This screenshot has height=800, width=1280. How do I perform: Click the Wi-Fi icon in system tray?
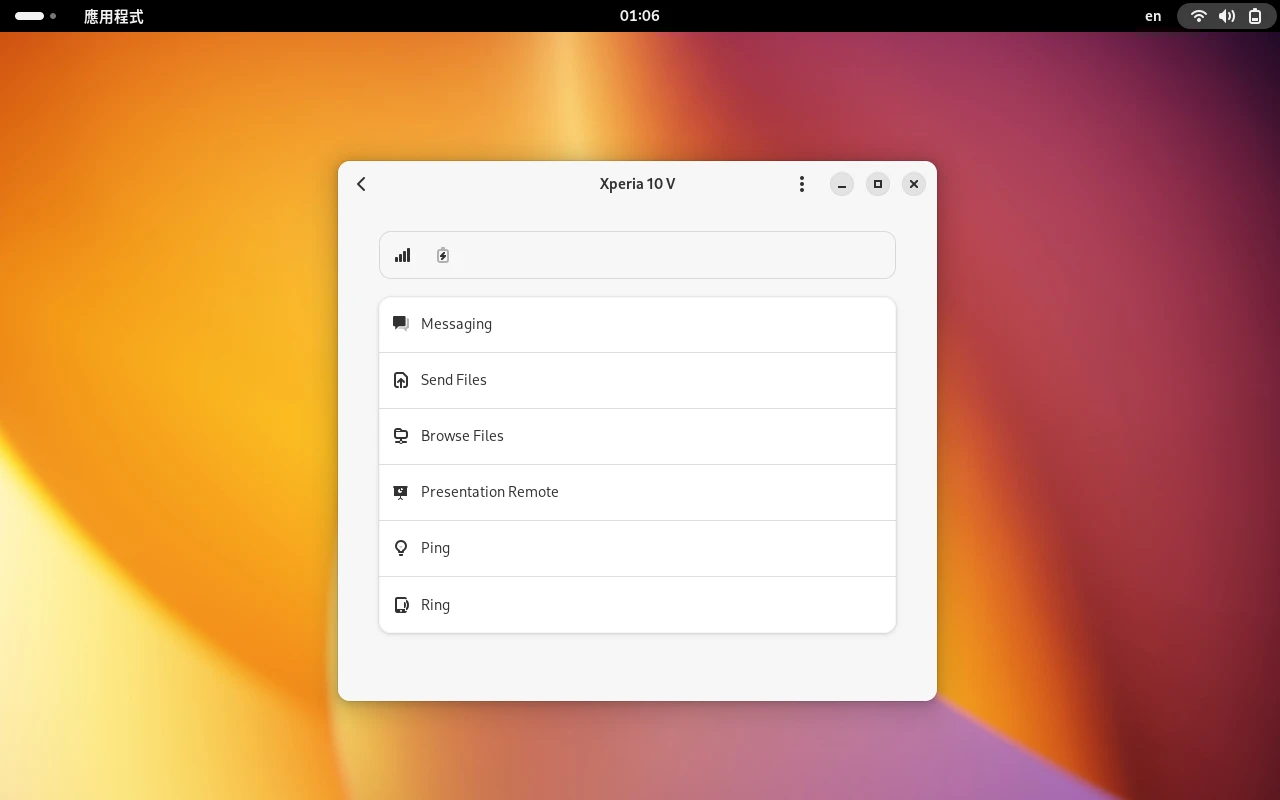[x=1198, y=16]
